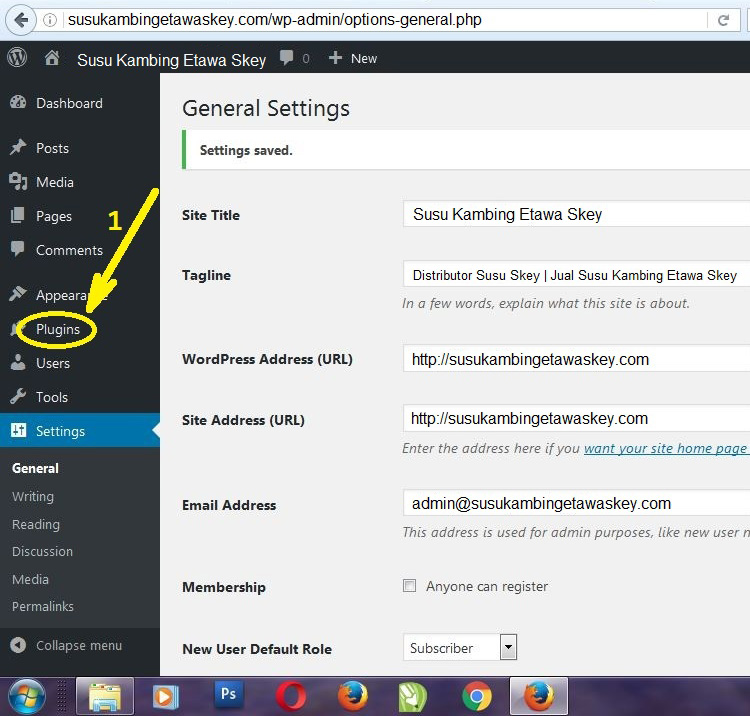Open the New User Default Role dropdown

pyautogui.click(x=460, y=648)
